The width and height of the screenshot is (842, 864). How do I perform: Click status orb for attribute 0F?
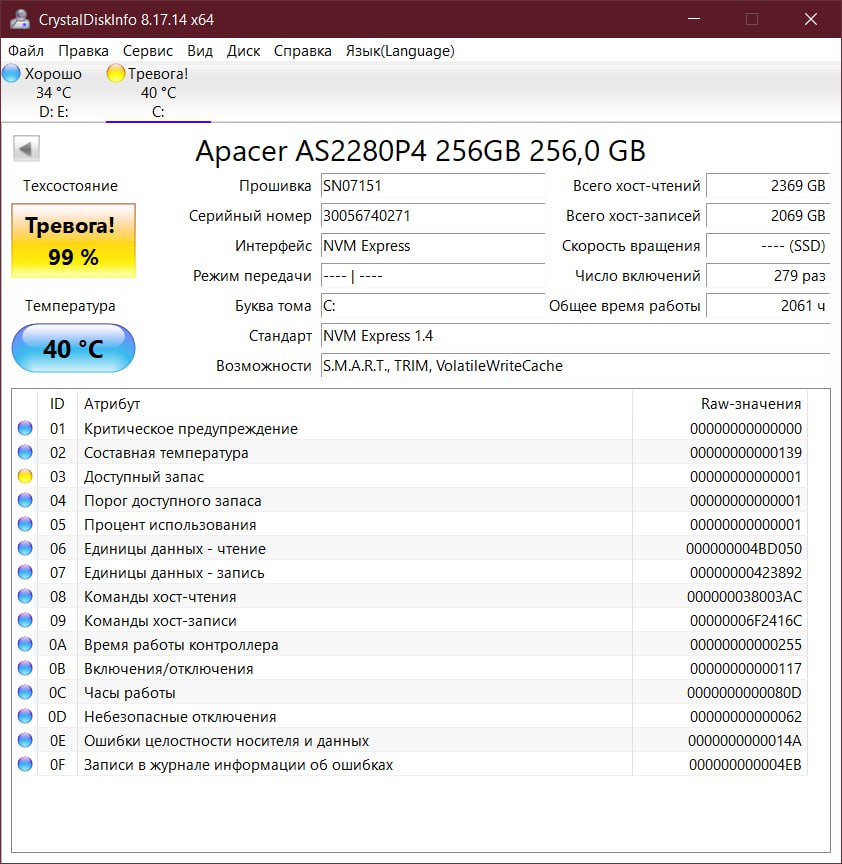[x=25, y=764]
